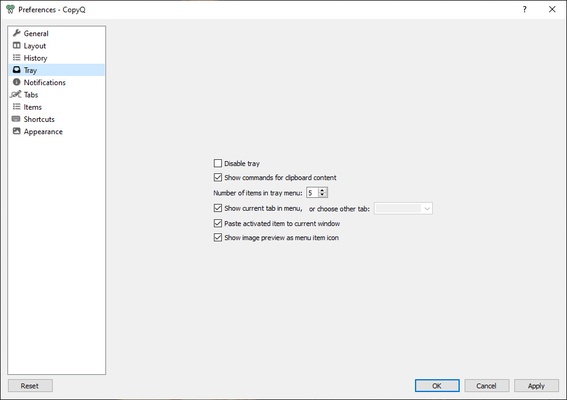Click the help question mark button

(x=524, y=9)
